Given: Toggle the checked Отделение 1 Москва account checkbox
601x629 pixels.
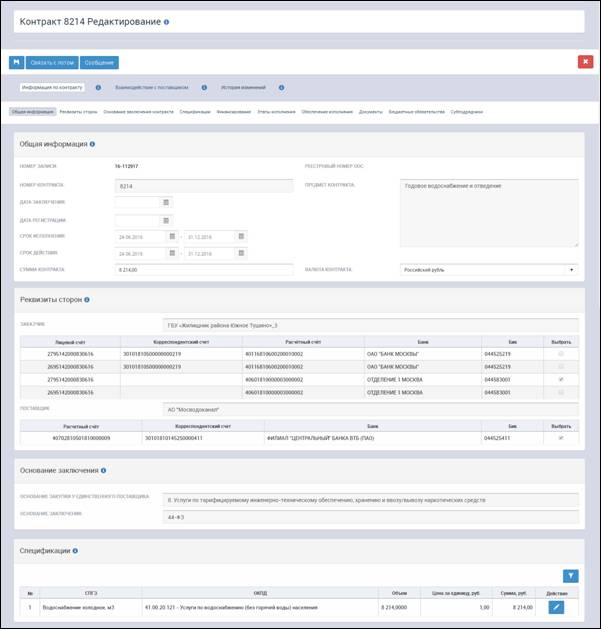Looking at the screenshot, I should [x=561, y=379].
